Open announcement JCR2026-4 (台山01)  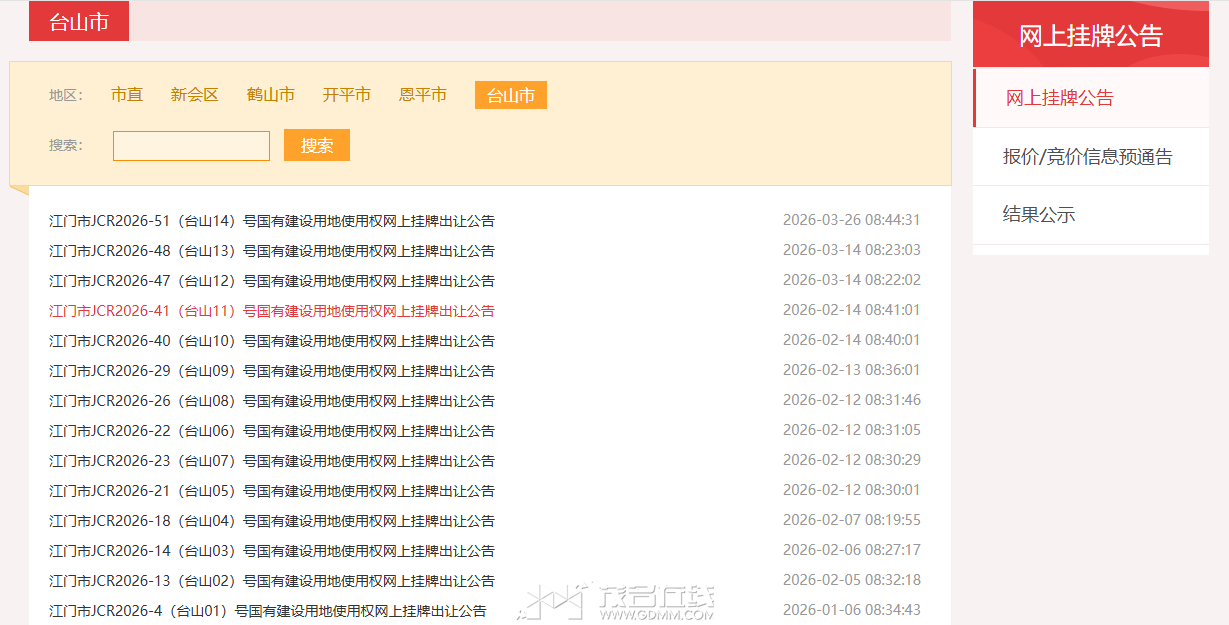[x=268, y=611]
